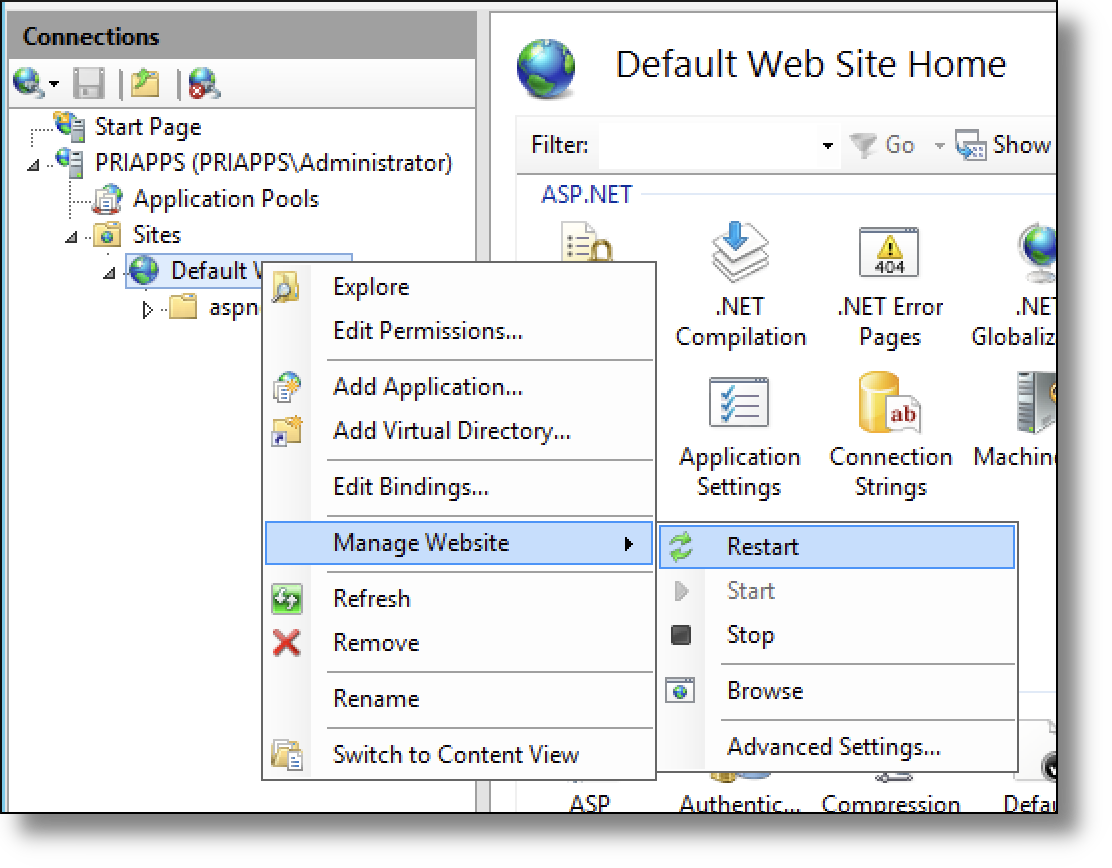Click the up-folder toolbar icon in Connections
This screenshot has height=868, width=1112.
click(x=145, y=83)
